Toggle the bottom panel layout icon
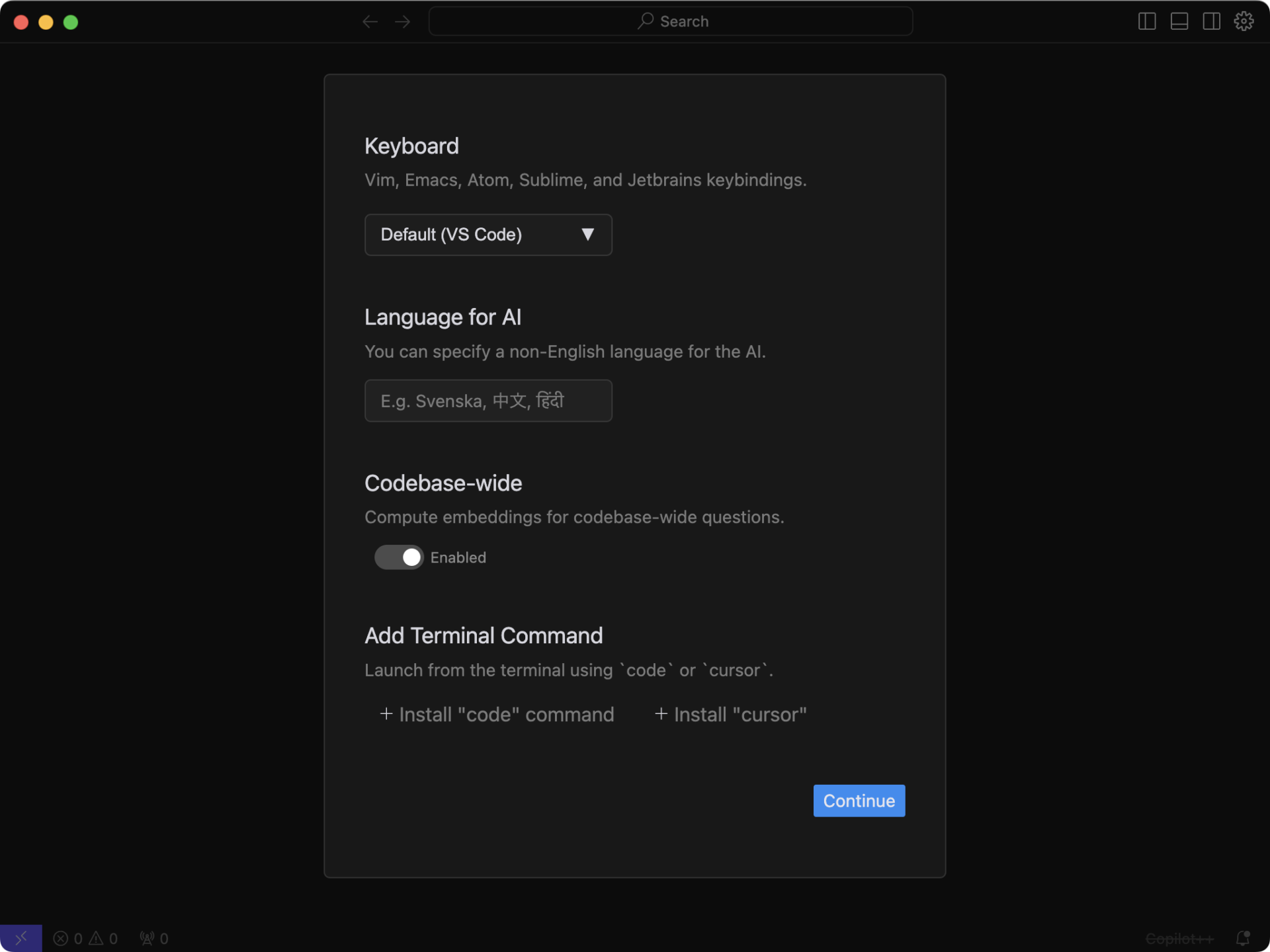 (x=1179, y=21)
